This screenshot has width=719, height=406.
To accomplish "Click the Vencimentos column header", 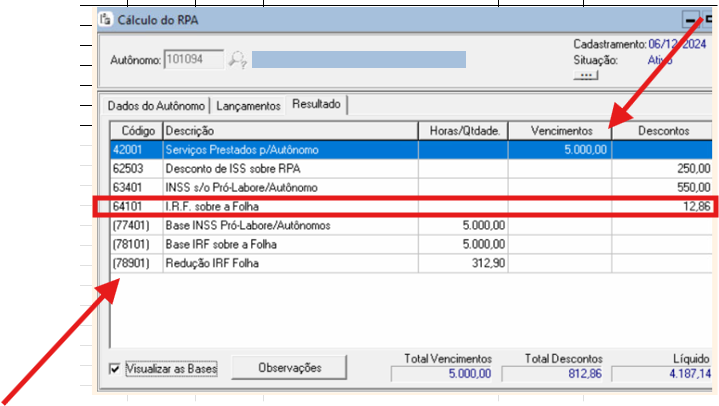I will coord(560,130).
